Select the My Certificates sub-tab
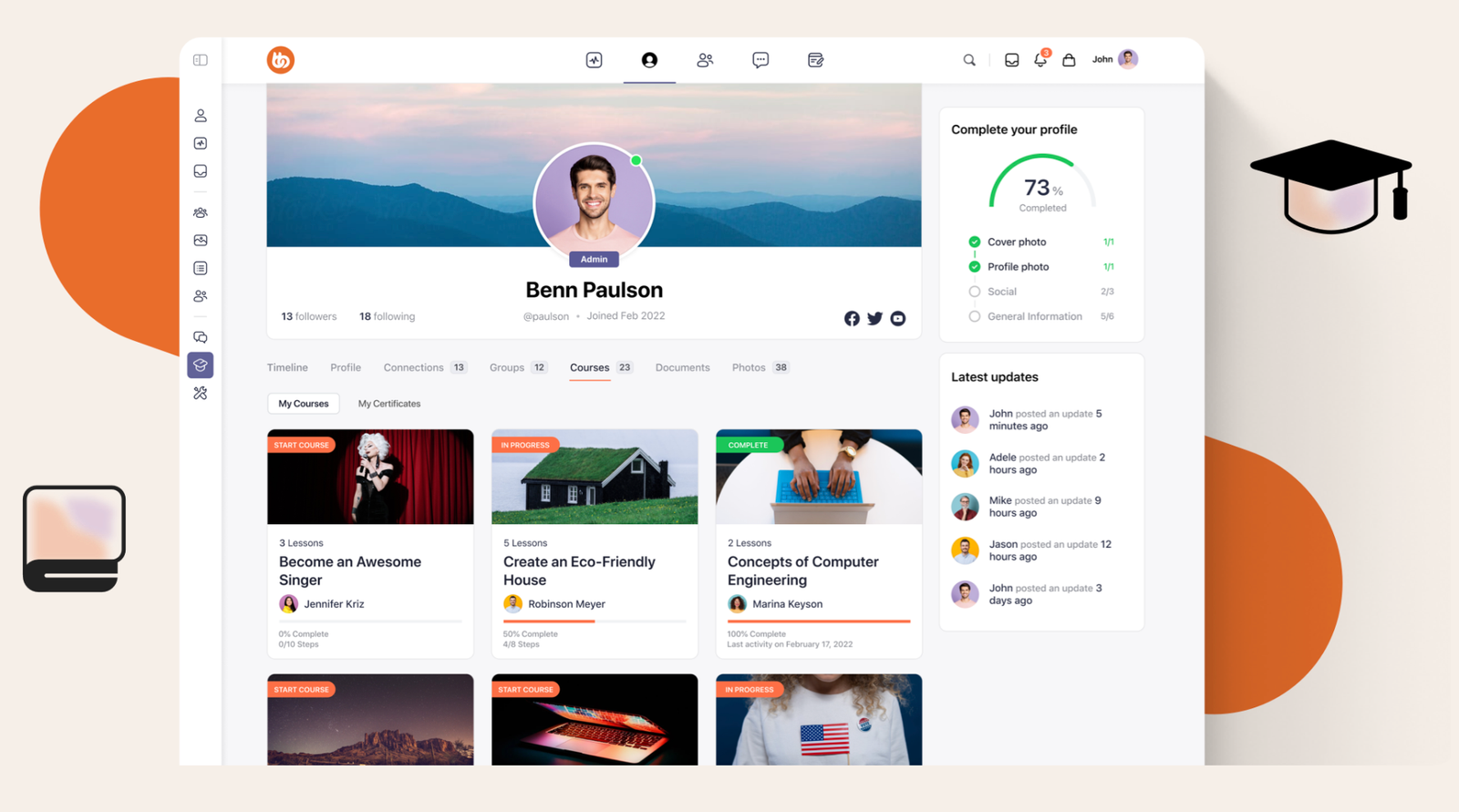 pyautogui.click(x=389, y=404)
